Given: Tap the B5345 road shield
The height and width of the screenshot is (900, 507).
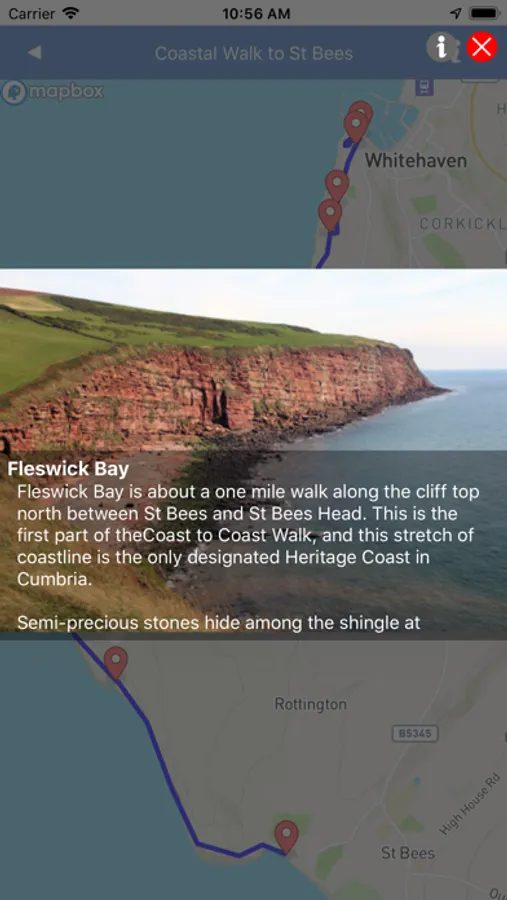Looking at the screenshot, I should tap(415, 734).
